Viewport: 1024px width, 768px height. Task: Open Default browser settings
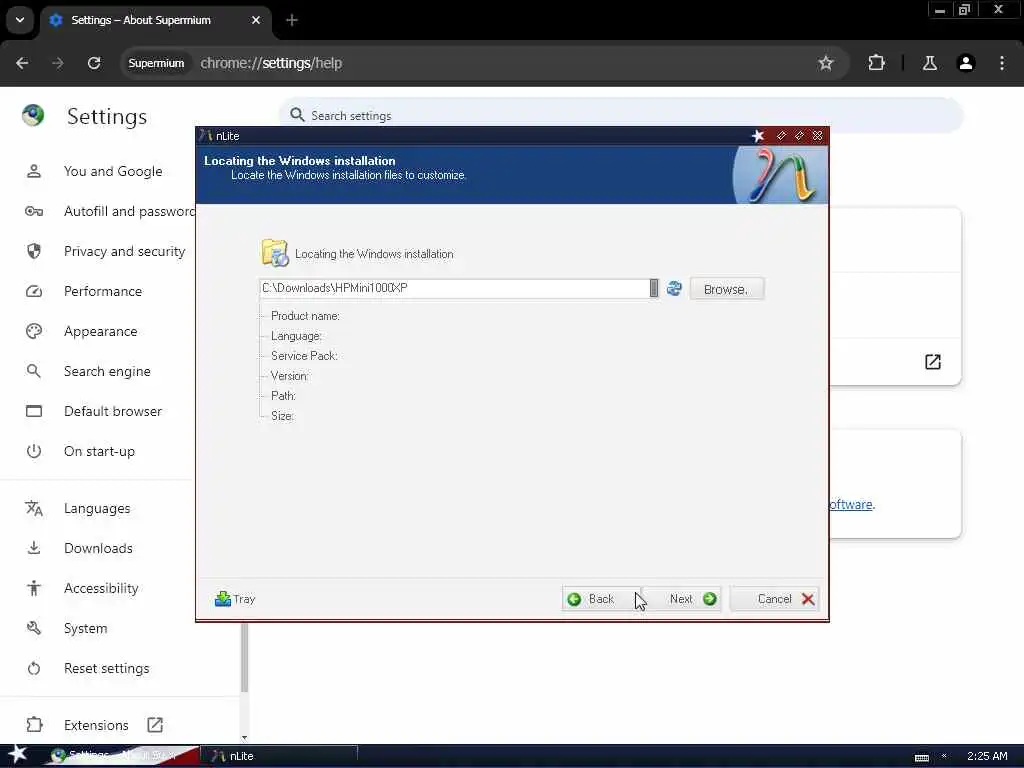click(95, 411)
